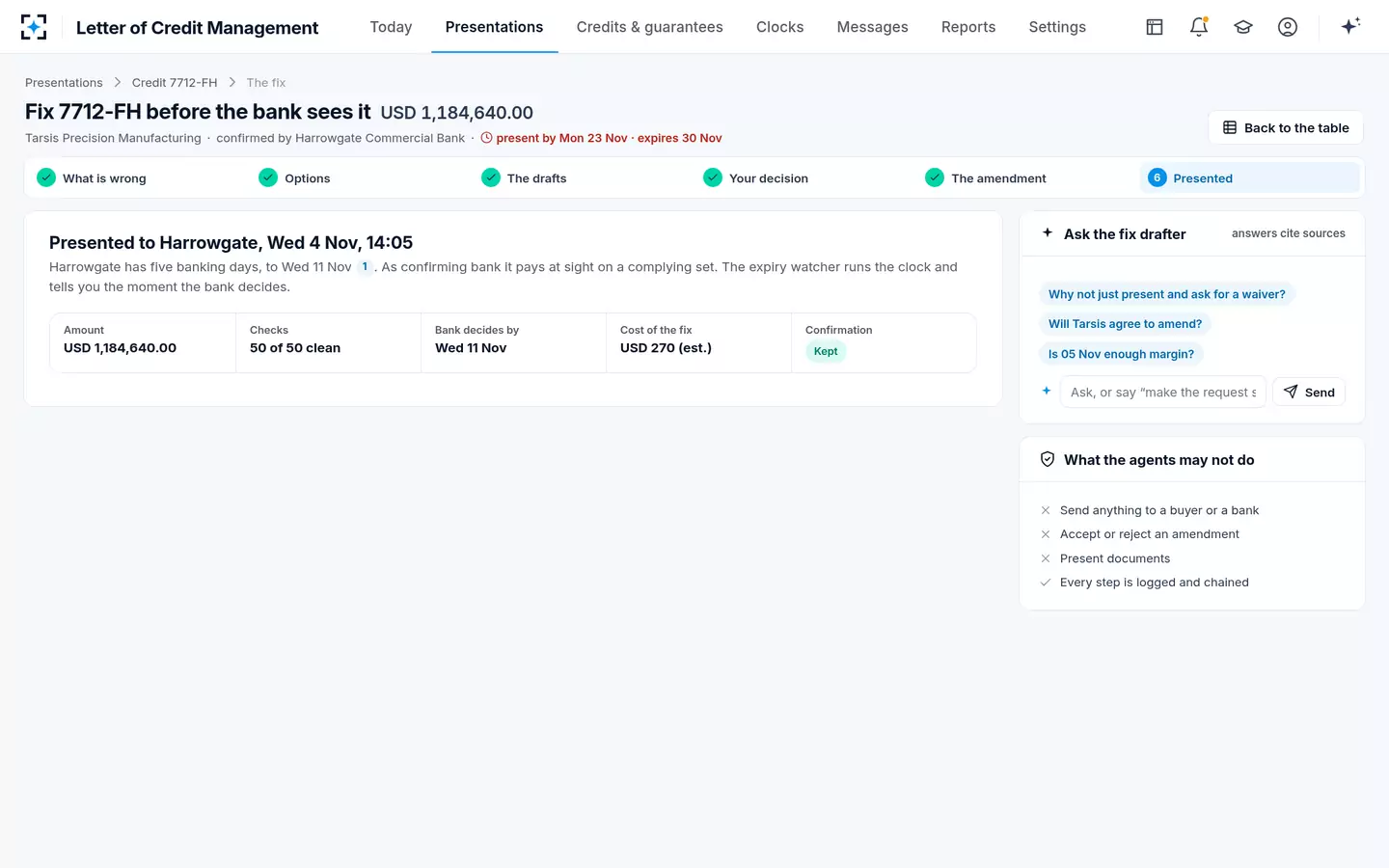Click the answers cite sources label
This screenshot has width=1389, height=868.
[x=1288, y=233]
